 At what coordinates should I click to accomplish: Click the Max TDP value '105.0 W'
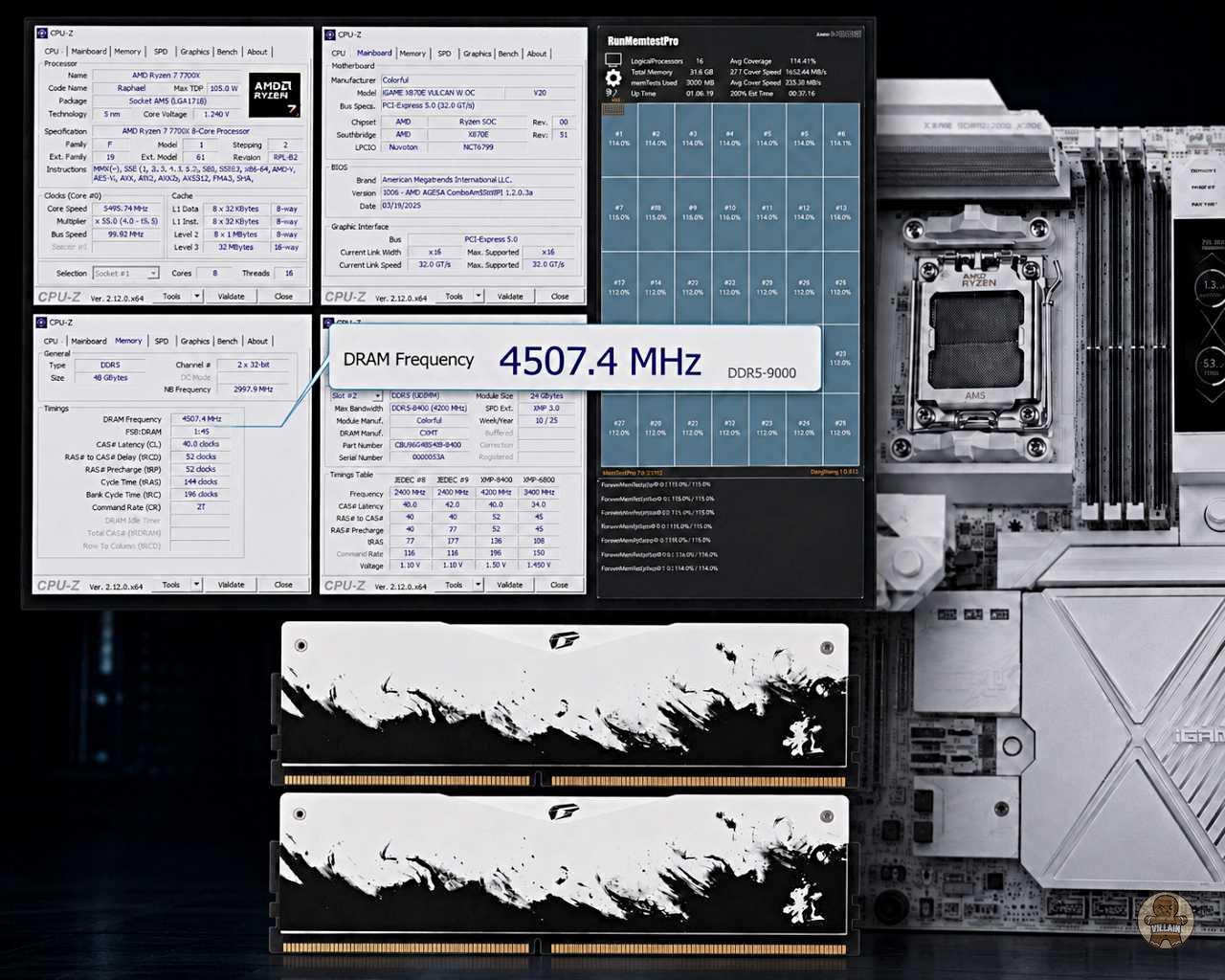(223, 88)
